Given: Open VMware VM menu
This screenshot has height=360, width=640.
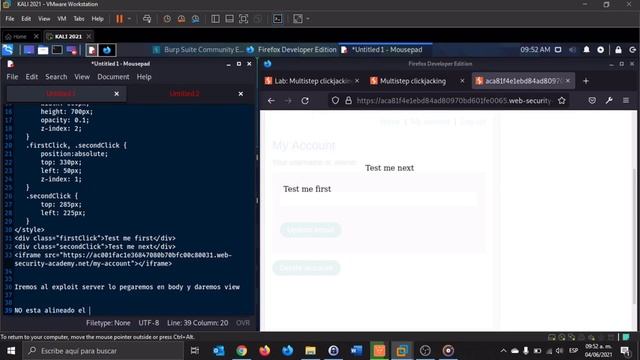Looking at the screenshot, I should coord(62,19).
